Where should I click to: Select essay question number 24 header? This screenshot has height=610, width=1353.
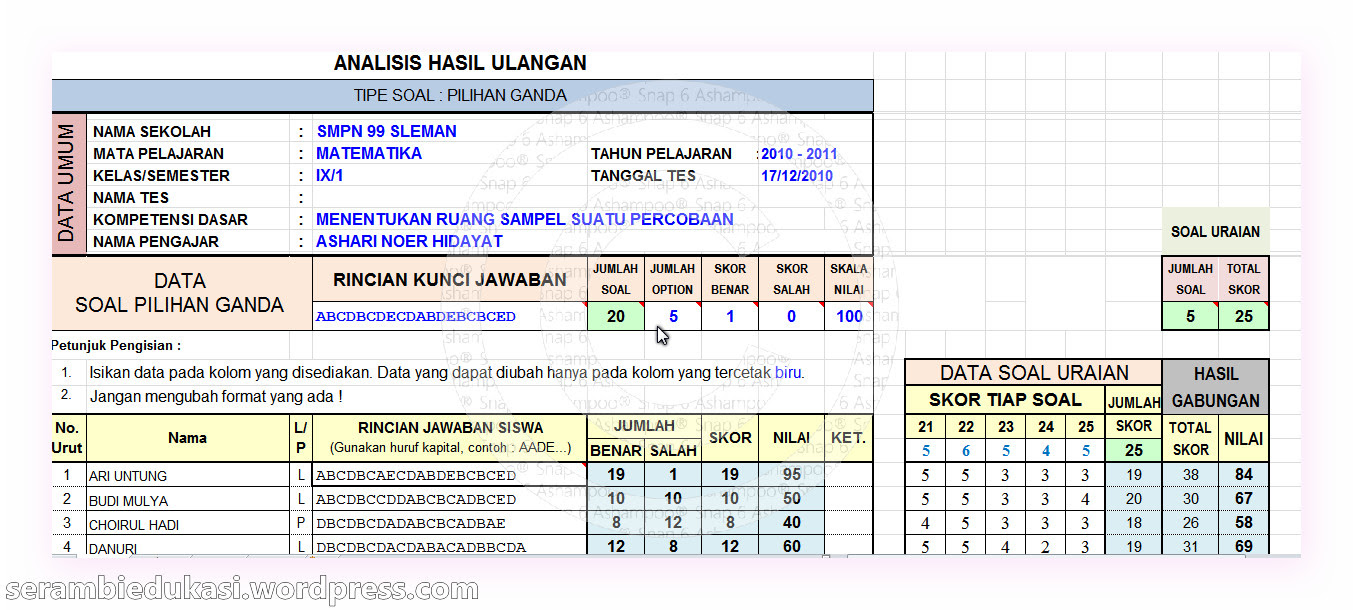(1046, 427)
